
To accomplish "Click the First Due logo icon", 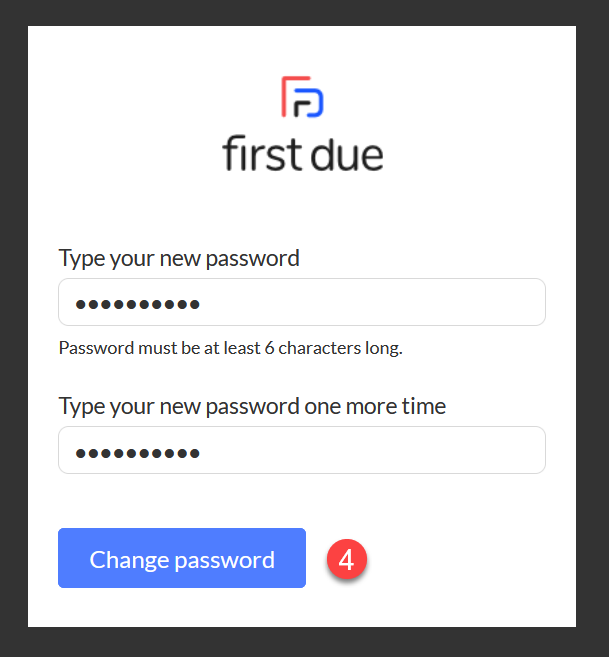I will pyautogui.click(x=302, y=97).
